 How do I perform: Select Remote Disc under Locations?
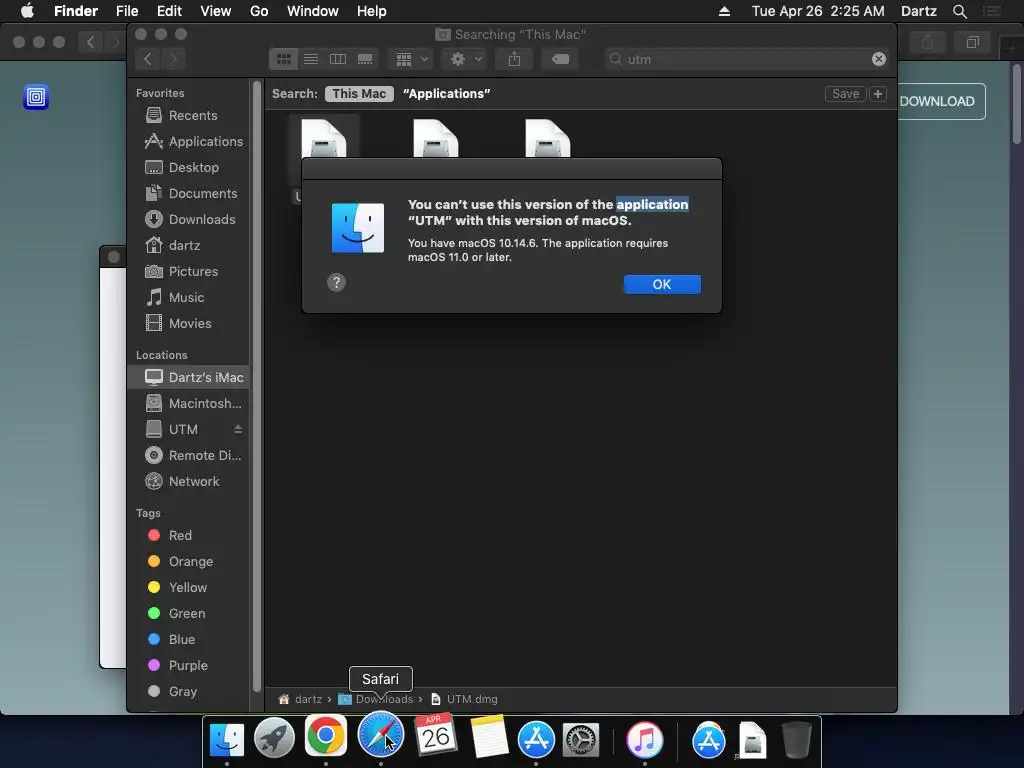(188, 455)
